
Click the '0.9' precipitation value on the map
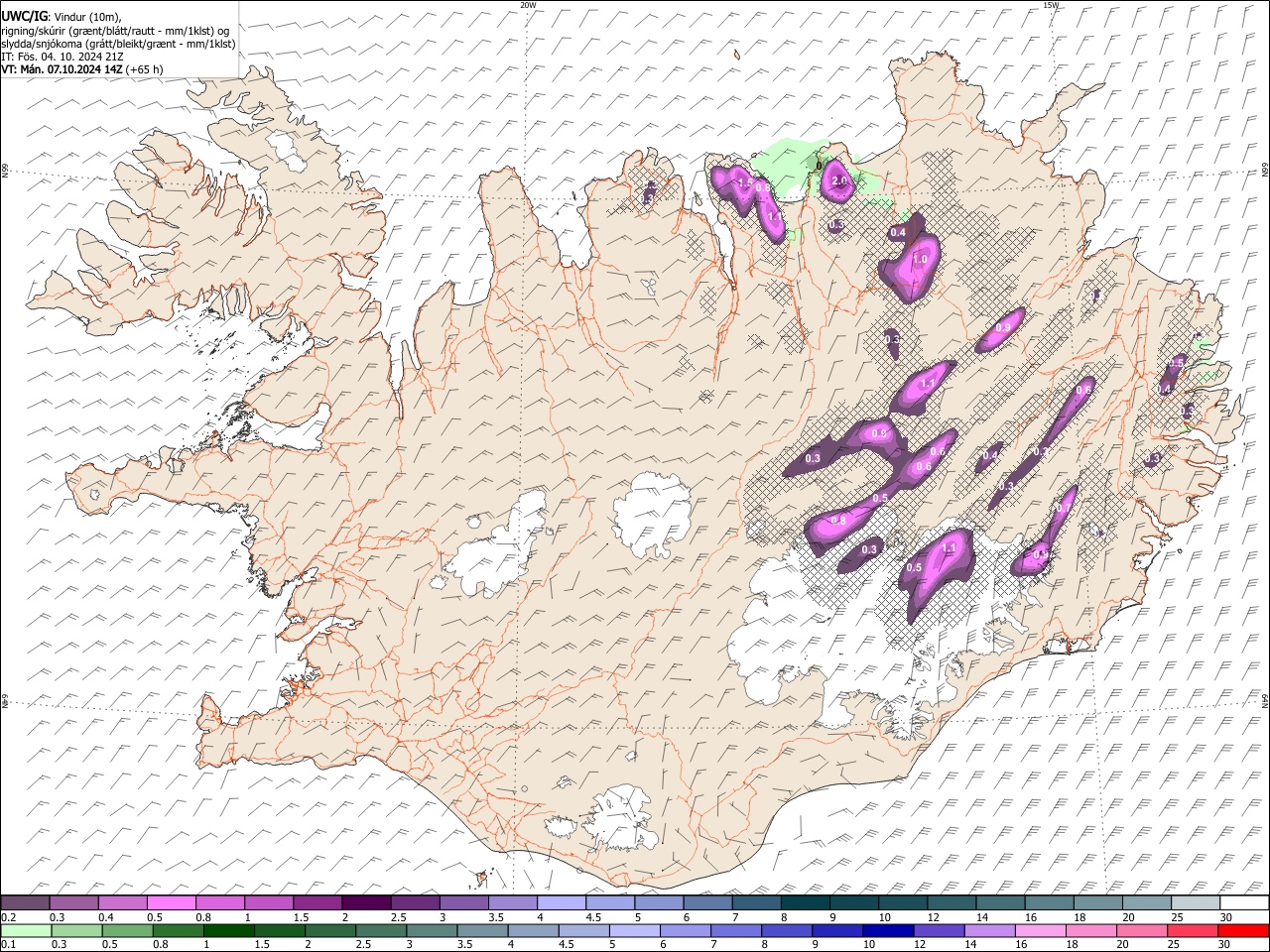pos(1003,327)
